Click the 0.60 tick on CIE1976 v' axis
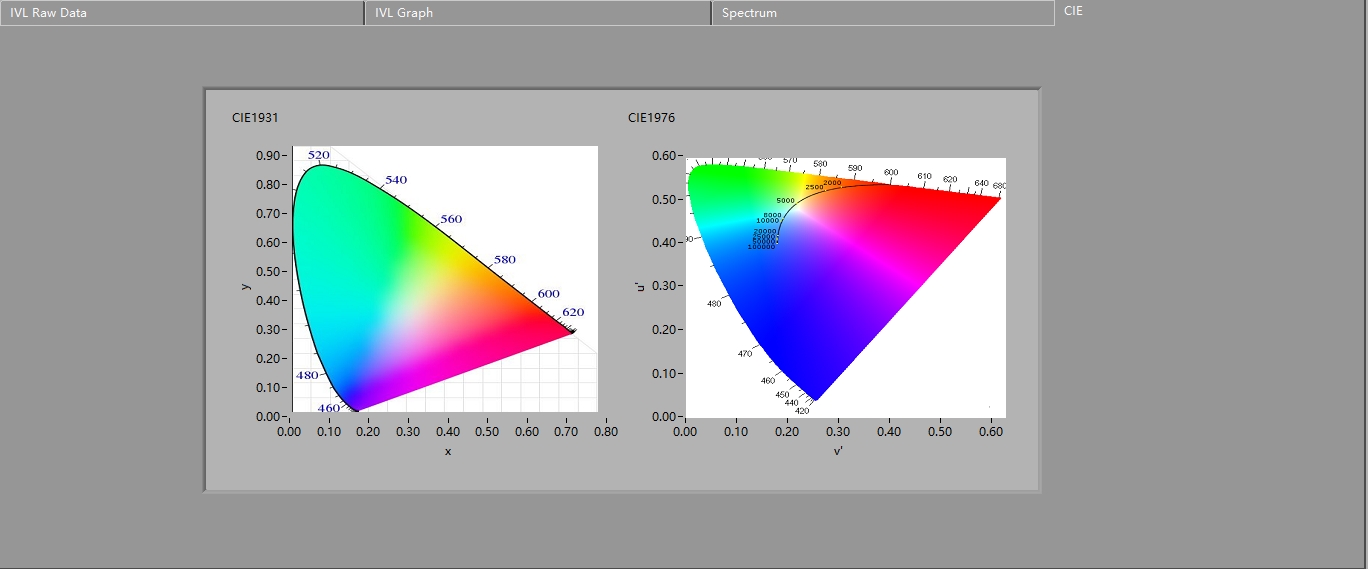The height and width of the screenshot is (569, 1368). tap(991, 432)
